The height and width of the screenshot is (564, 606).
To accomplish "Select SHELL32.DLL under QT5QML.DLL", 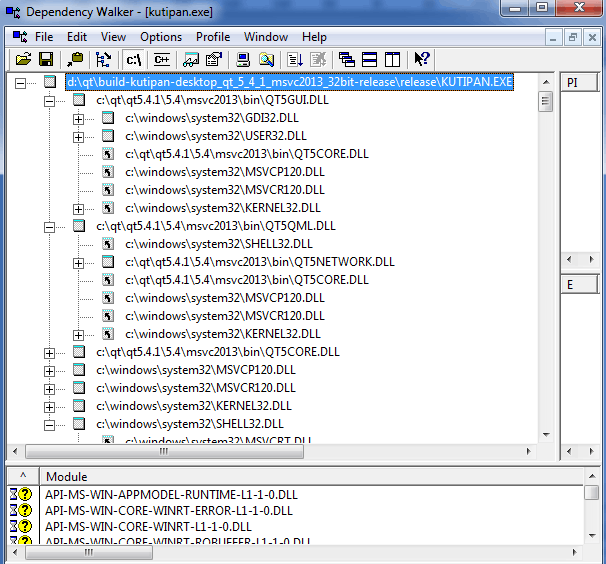I will coord(219,244).
